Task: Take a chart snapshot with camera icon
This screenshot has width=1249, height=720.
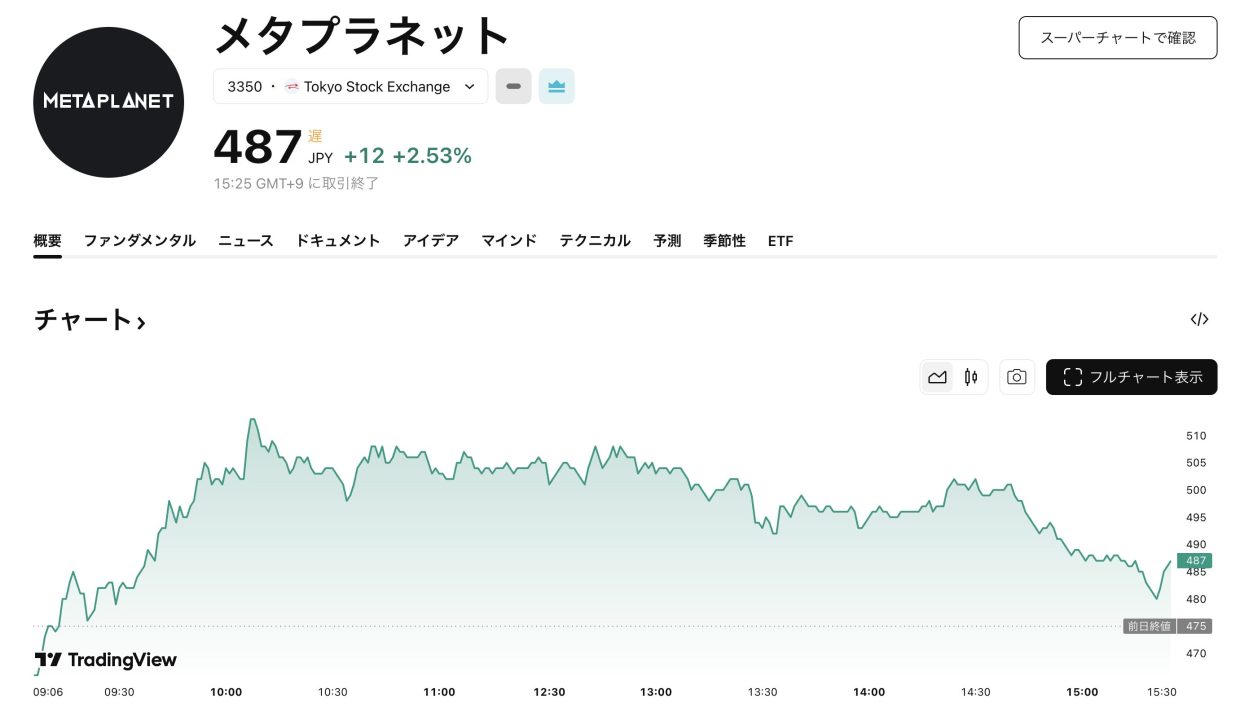Action: (x=1017, y=377)
